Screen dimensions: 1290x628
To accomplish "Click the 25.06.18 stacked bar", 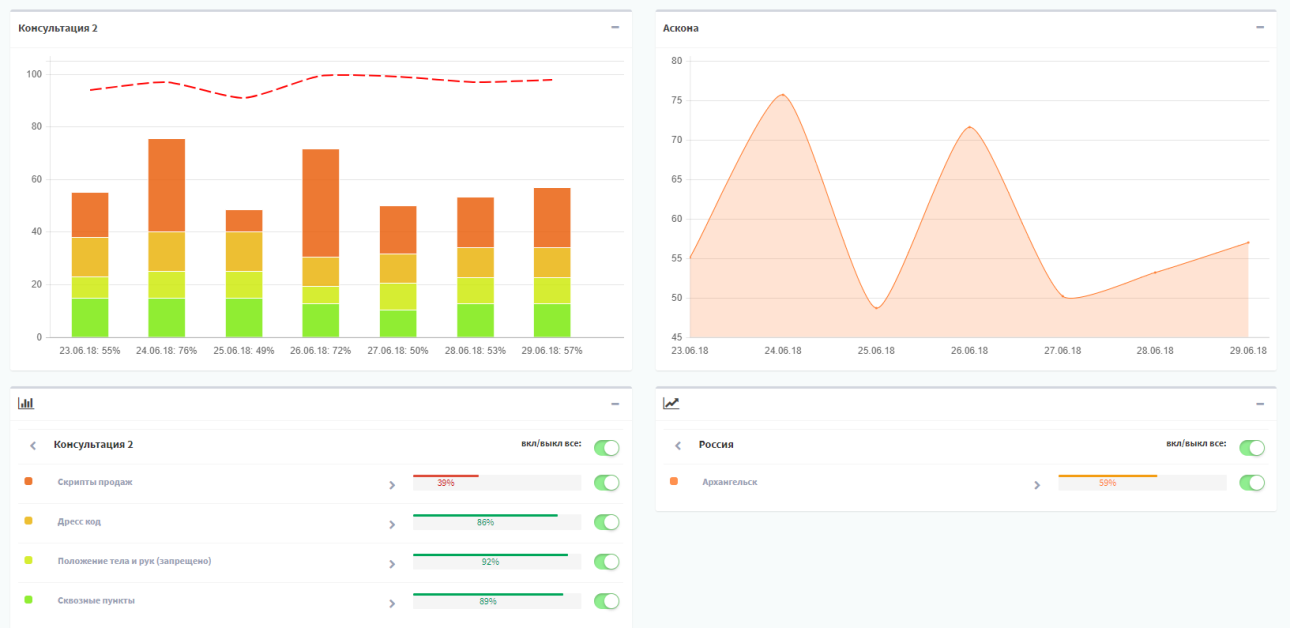I will 244,273.
